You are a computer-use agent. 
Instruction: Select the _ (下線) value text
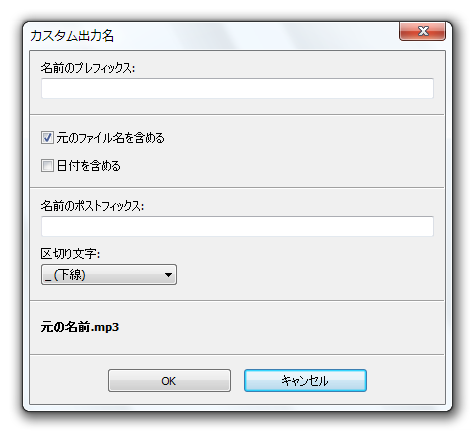pos(65,275)
